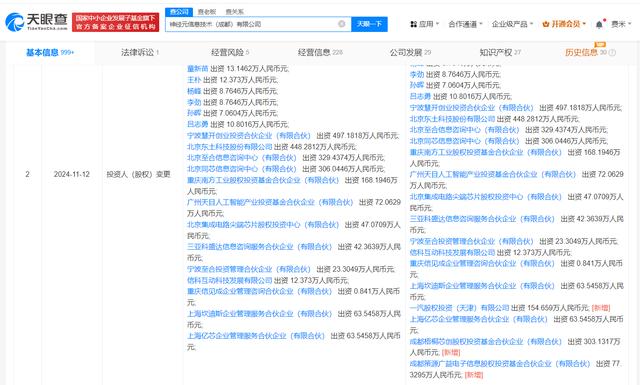The height and width of the screenshot is (385, 640).
Task: Open the 应用 dropdown
Action: point(424,24)
